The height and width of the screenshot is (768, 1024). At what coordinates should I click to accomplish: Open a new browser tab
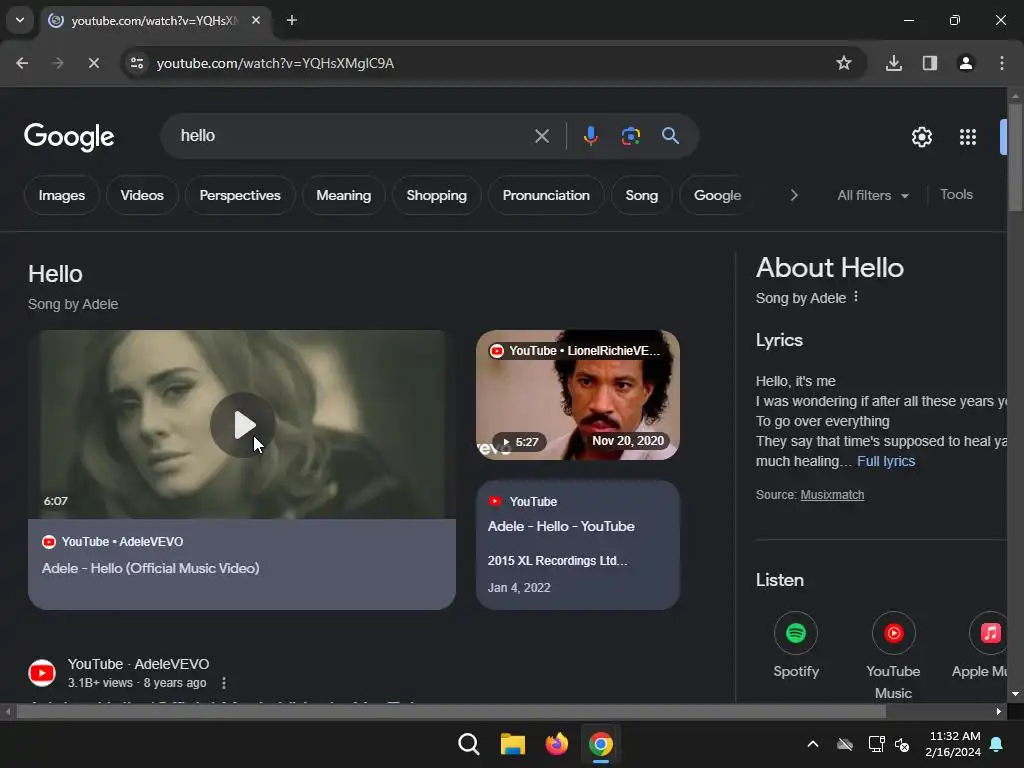tap(292, 20)
